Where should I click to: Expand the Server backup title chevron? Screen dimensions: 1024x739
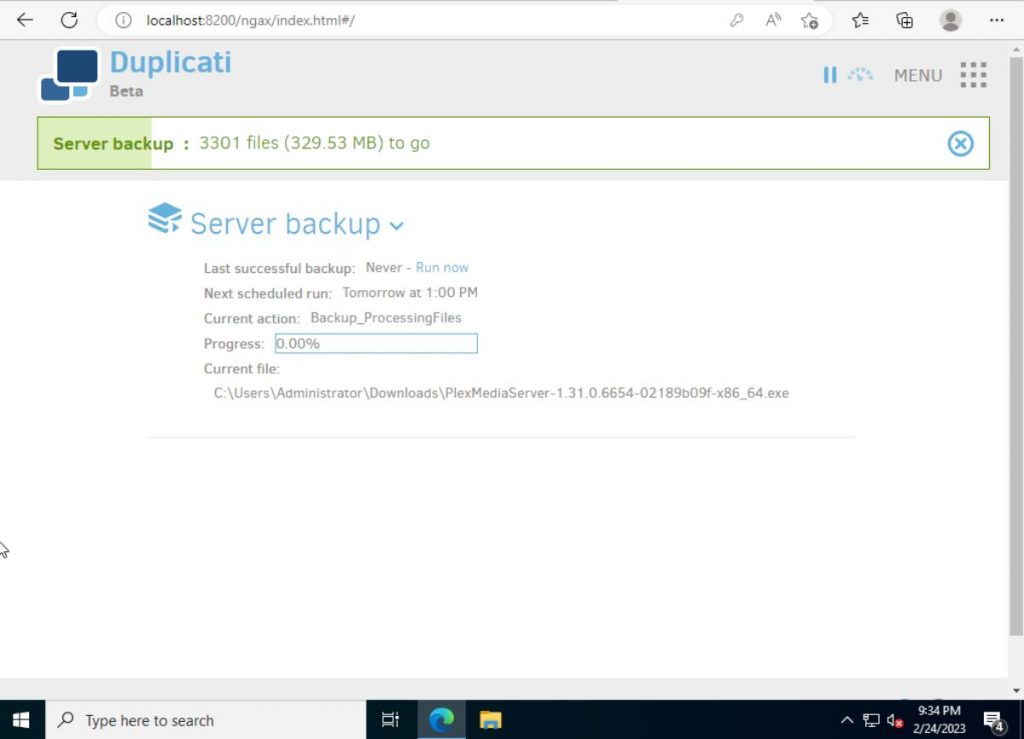click(x=397, y=226)
